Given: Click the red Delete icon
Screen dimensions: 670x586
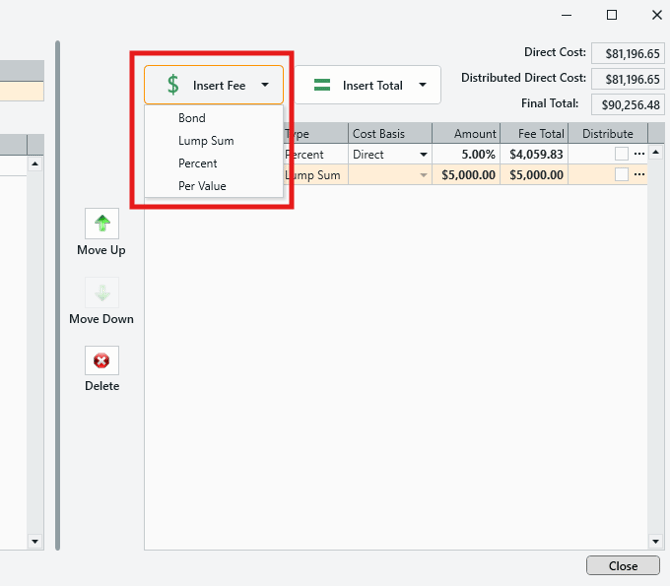Looking at the screenshot, I should (101, 360).
